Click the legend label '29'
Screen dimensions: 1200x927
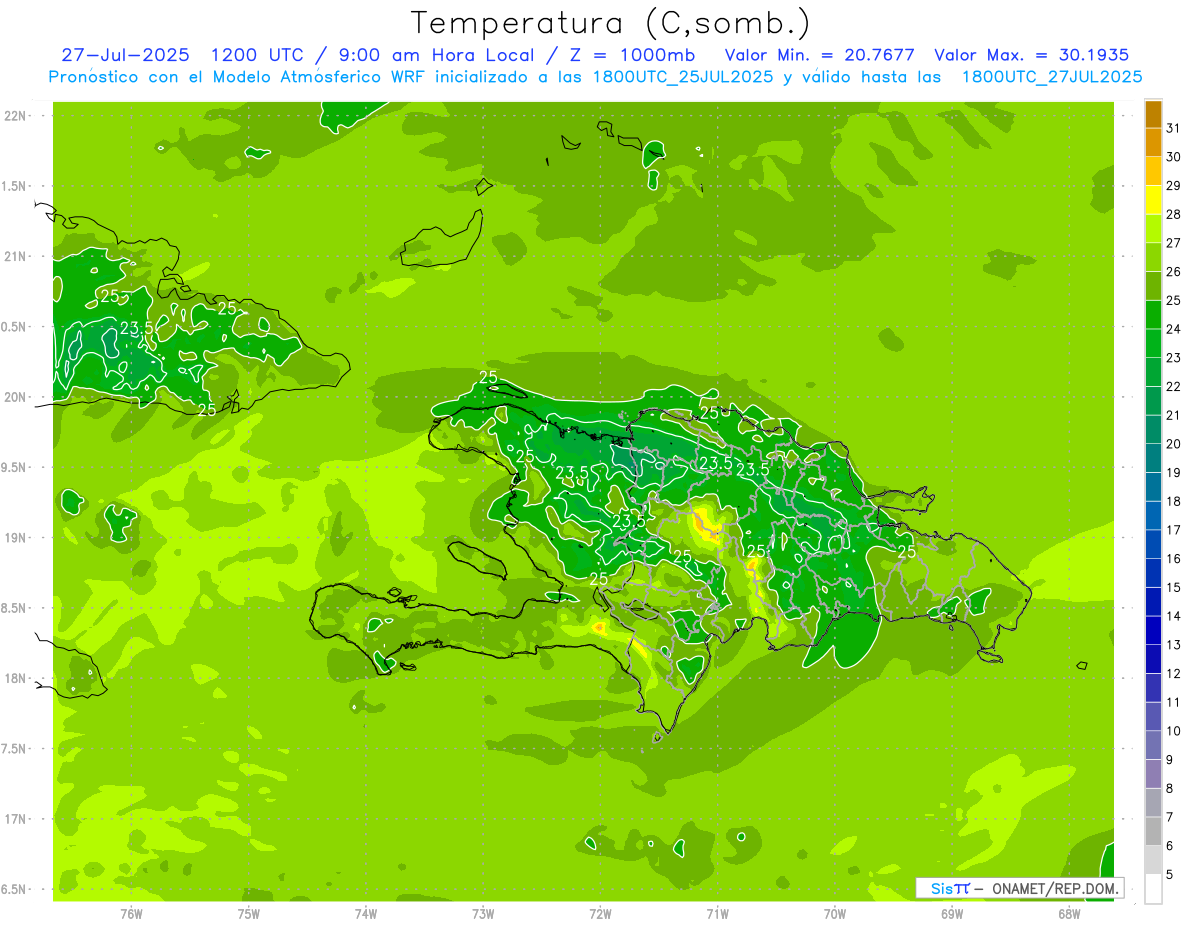(1174, 186)
